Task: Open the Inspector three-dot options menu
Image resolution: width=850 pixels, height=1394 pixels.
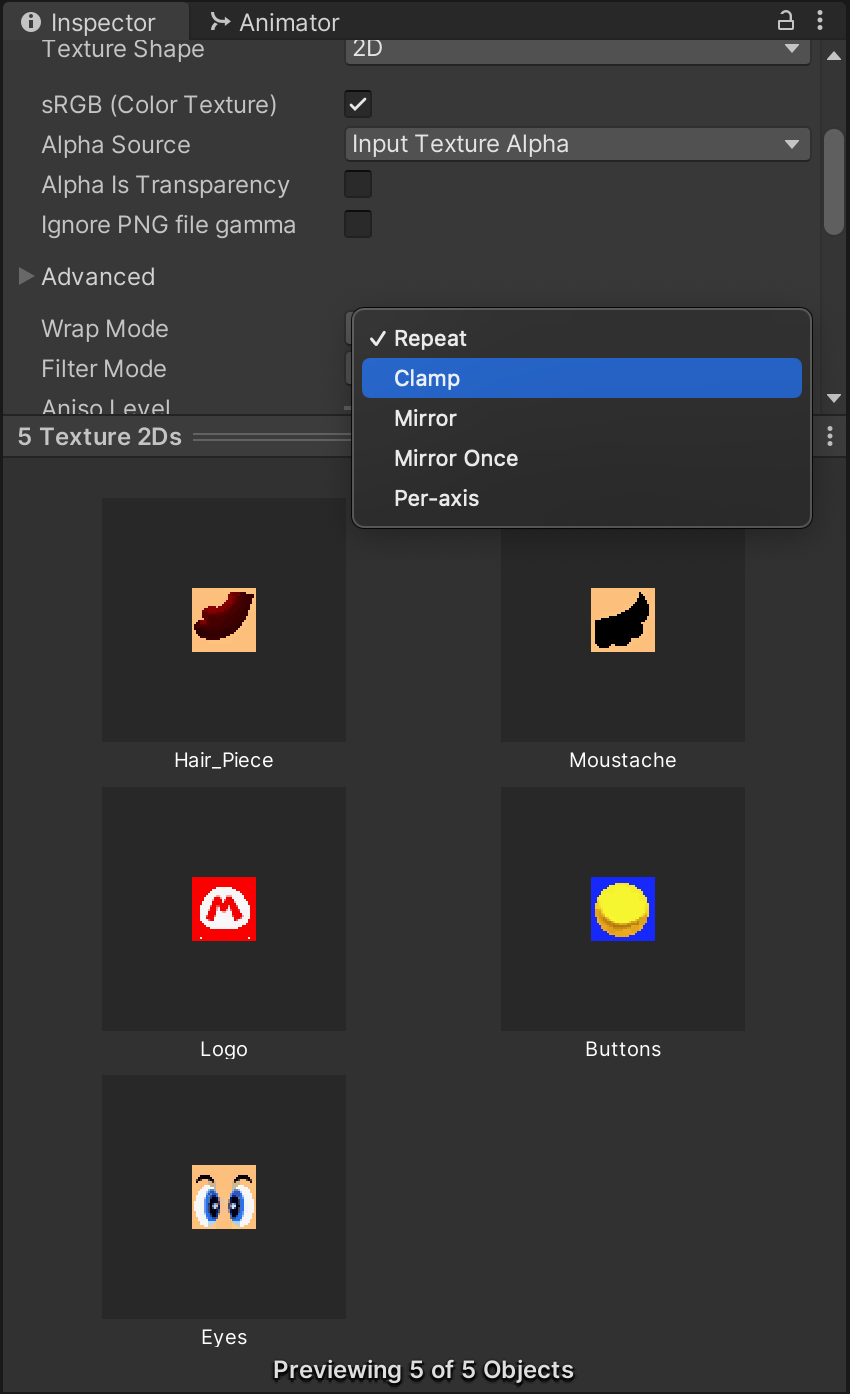Action: (x=820, y=20)
